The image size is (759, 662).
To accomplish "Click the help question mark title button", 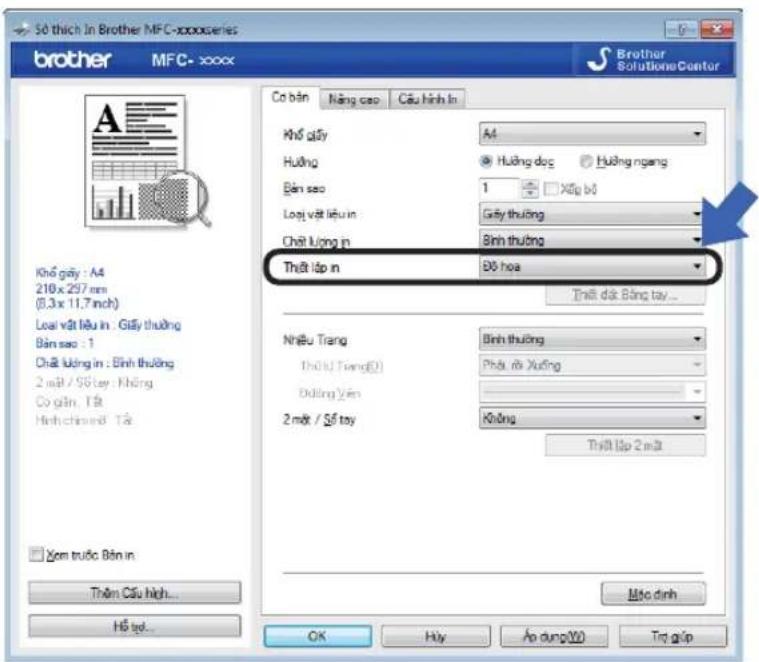I will pos(682,30).
